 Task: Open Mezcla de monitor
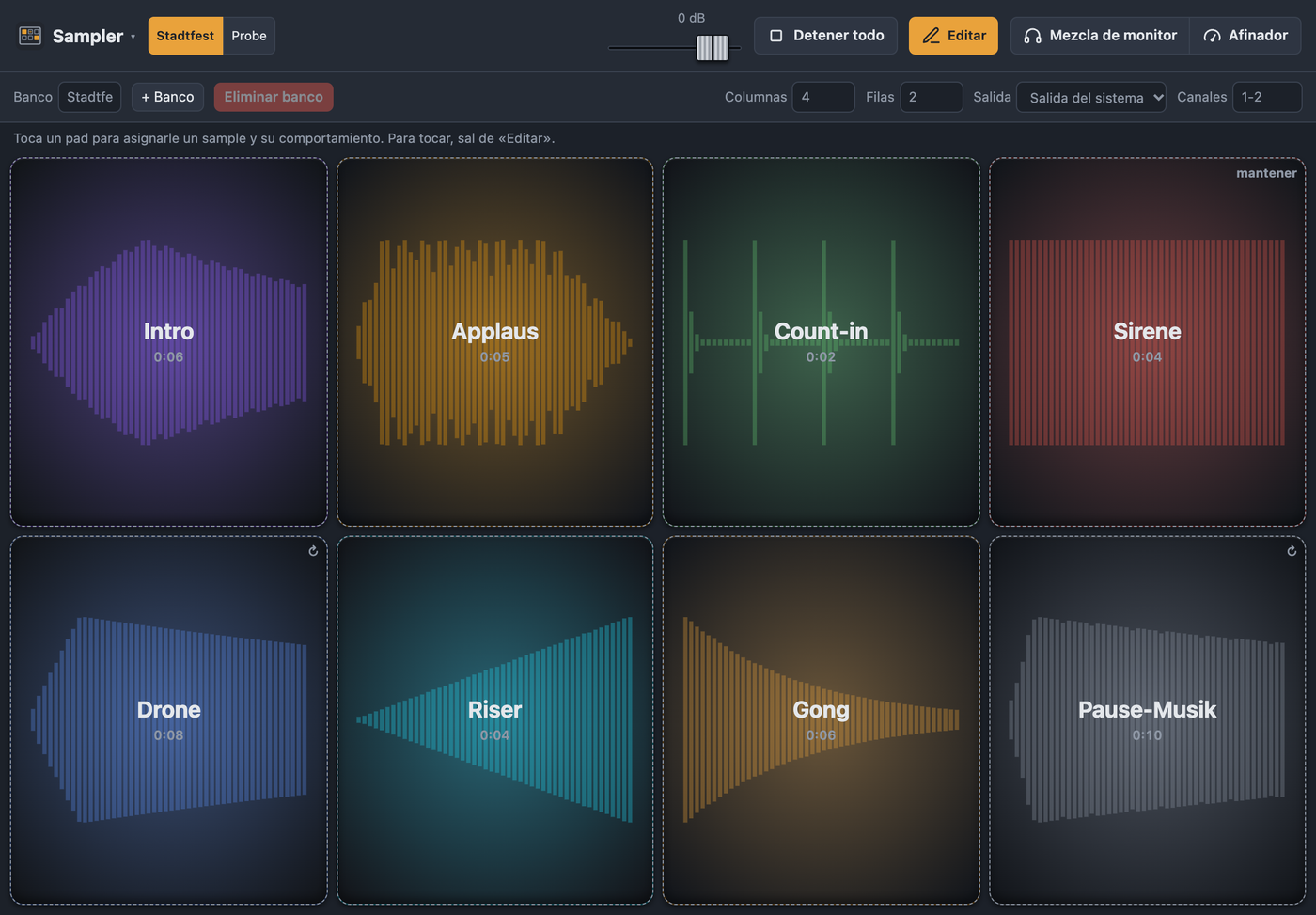[1100, 36]
